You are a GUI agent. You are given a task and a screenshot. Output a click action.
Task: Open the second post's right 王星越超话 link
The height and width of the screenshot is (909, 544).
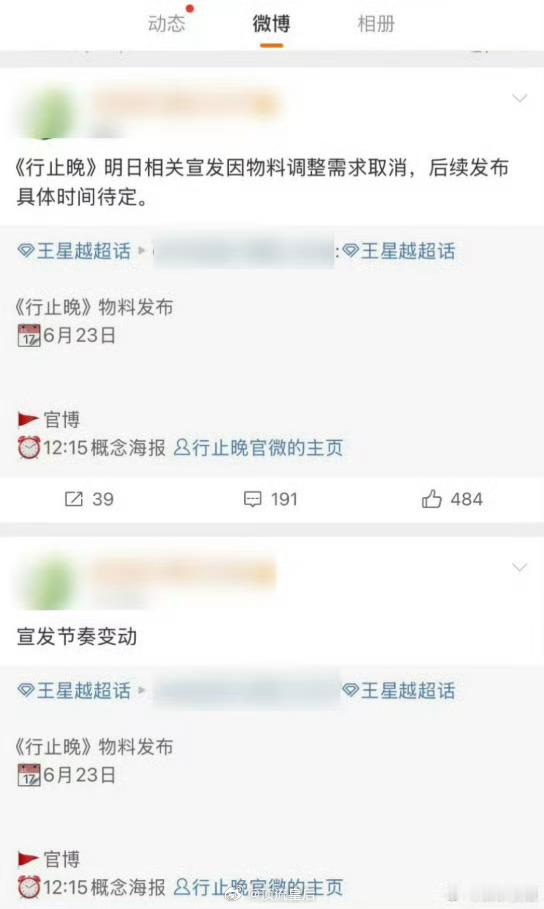click(398, 690)
